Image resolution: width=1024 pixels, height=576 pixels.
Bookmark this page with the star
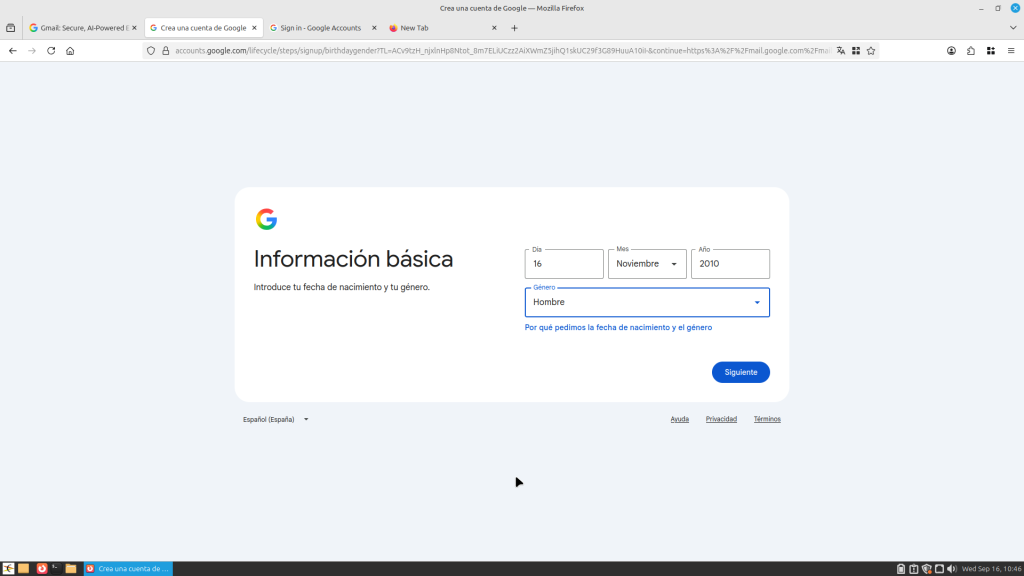871,51
